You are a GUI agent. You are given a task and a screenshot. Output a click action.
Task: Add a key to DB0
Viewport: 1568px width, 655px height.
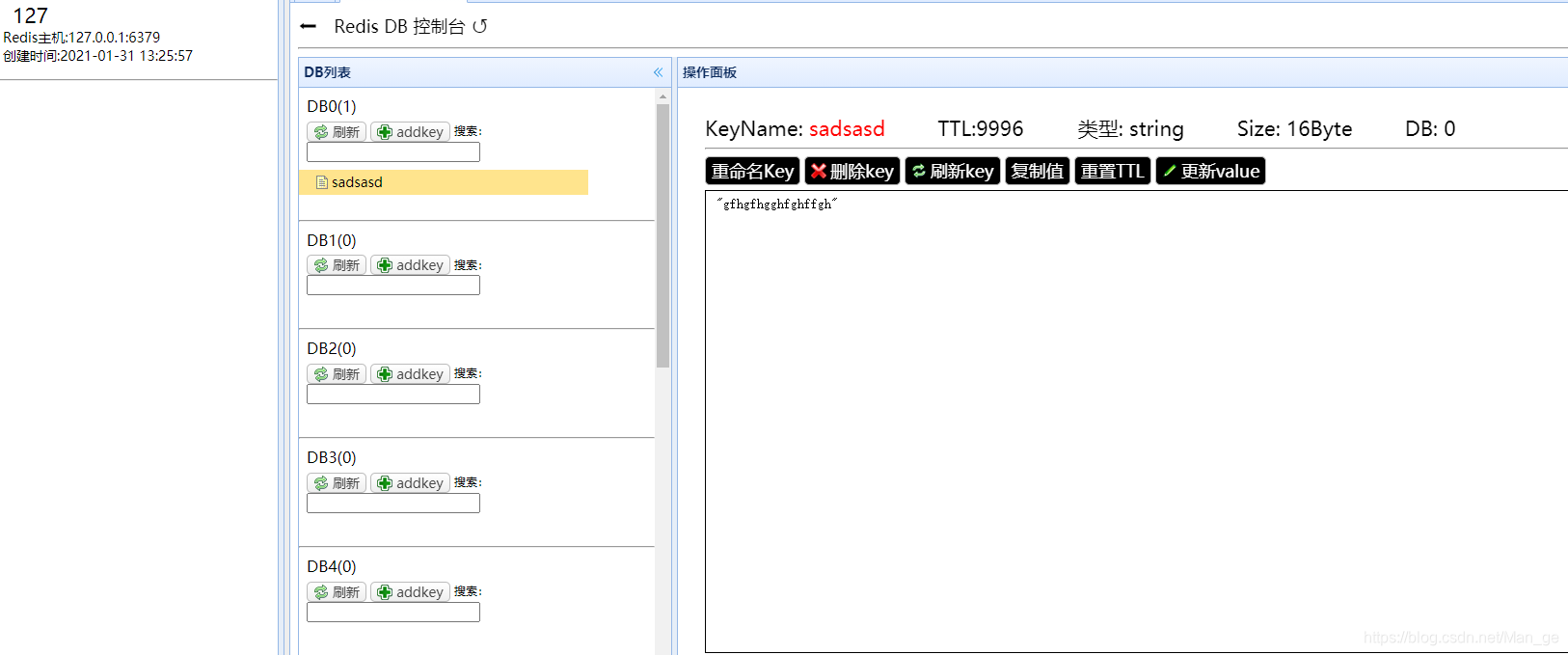(411, 132)
